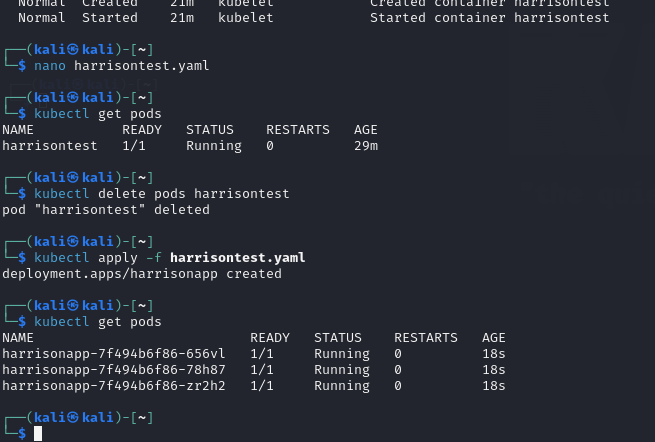Click the 'pod "harrisontest" deleted' output line
The image size is (655, 442).
point(106,210)
